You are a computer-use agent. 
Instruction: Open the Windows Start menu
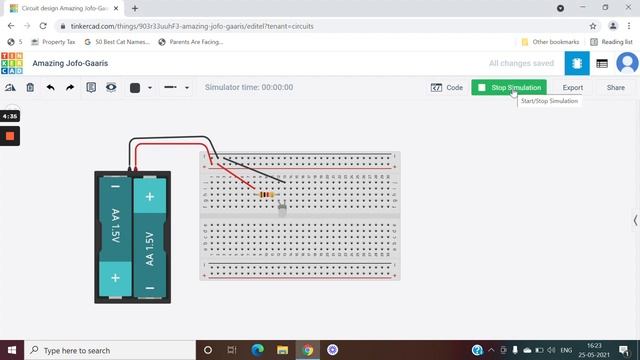(x=12, y=350)
